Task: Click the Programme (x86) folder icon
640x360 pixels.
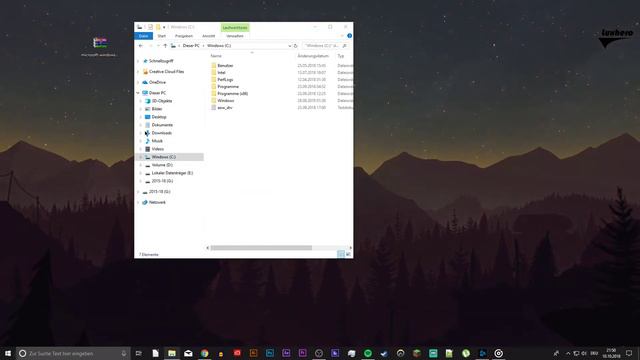Action: pos(214,93)
